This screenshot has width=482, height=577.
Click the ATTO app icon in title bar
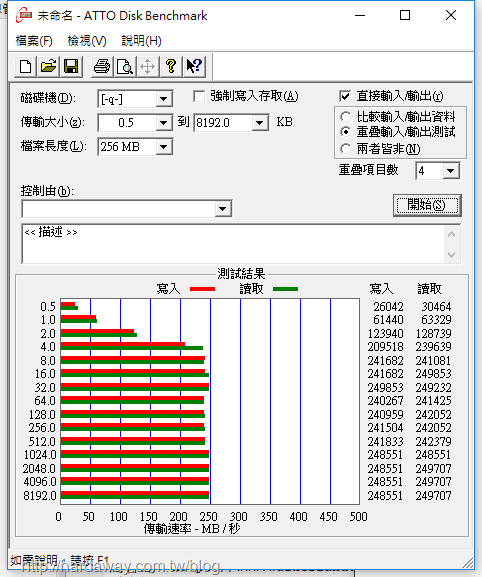[x=24, y=15]
